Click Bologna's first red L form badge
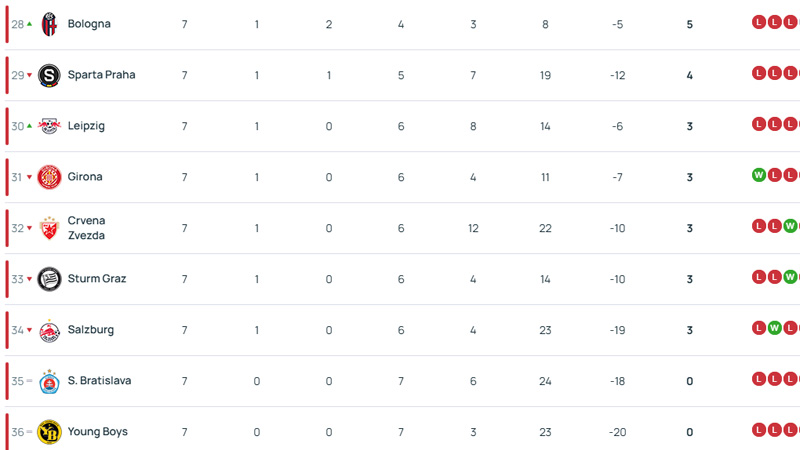Screen dimensions: 800x450 point(759,23)
